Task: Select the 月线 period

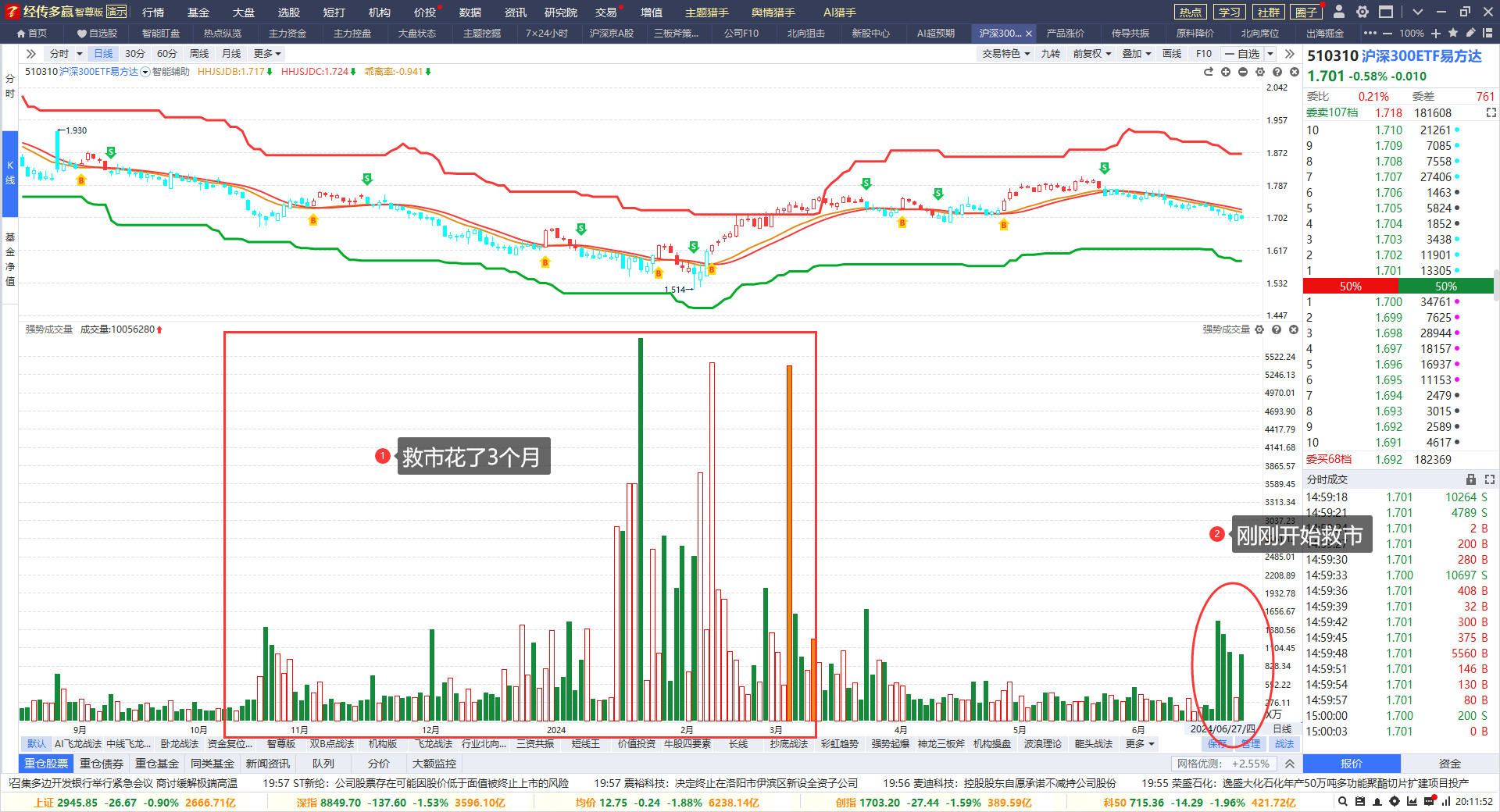Action: 231,54
